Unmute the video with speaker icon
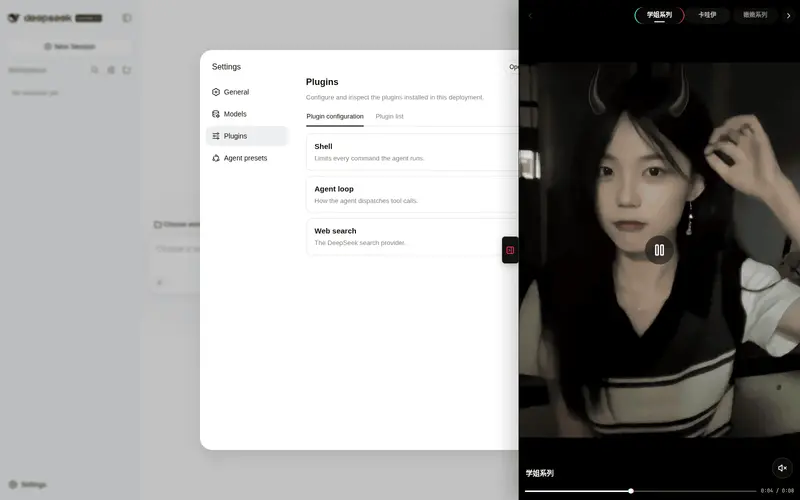 tap(782, 467)
